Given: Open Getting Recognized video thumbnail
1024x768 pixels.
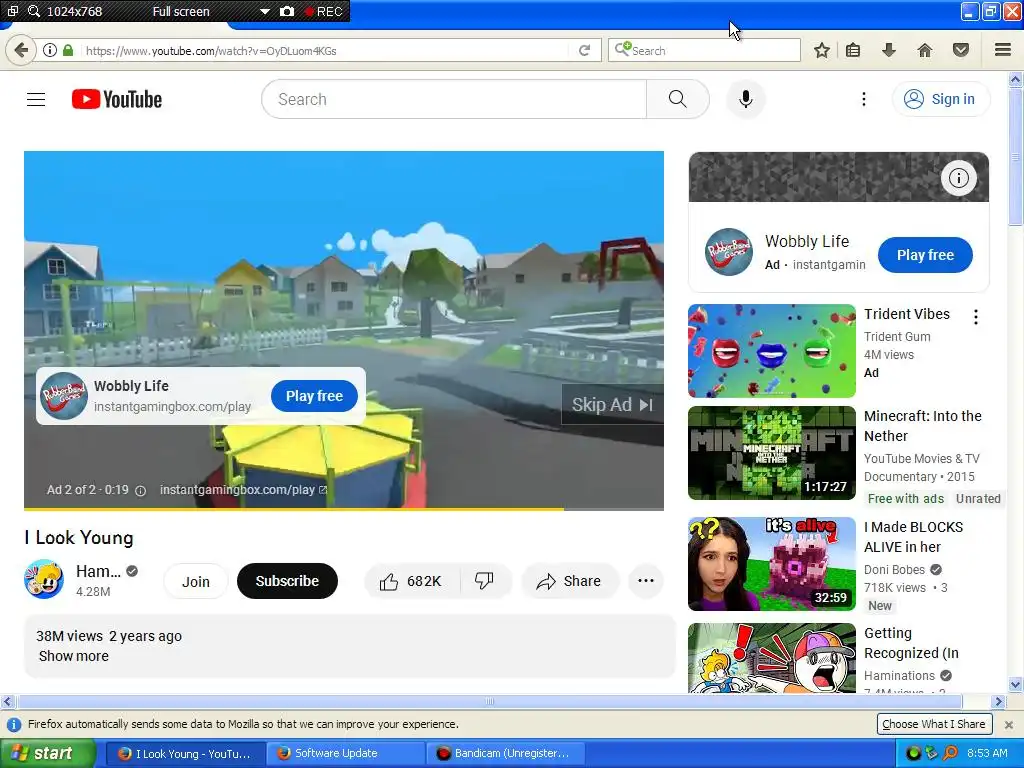Looking at the screenshot, I should [771, 658].
